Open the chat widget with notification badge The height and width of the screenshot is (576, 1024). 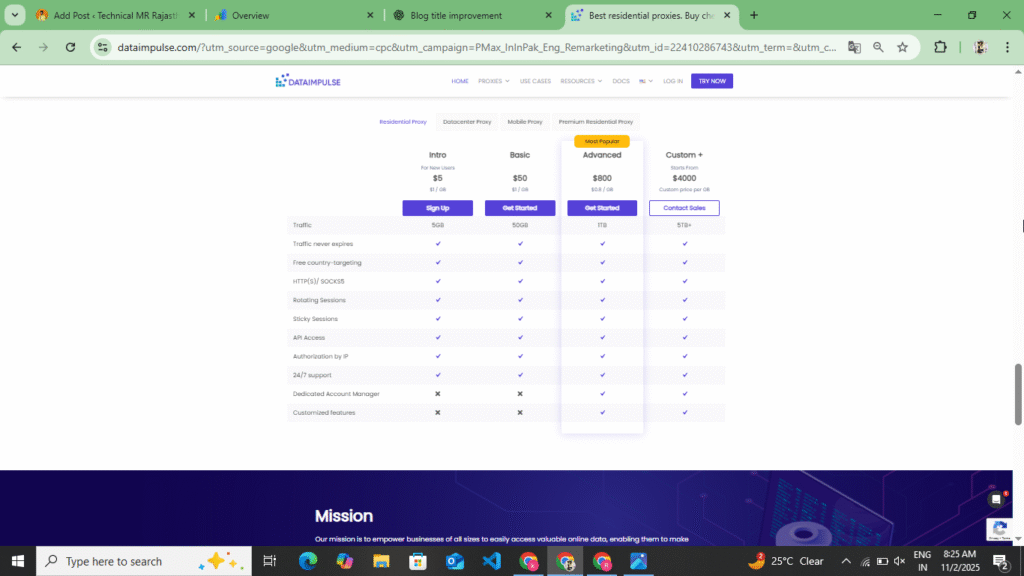pos(994,497)
